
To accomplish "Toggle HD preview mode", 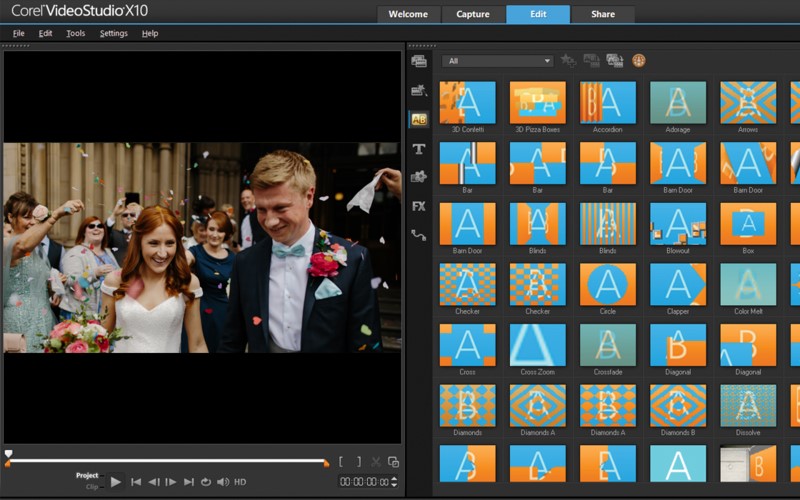I will (240, 482).
